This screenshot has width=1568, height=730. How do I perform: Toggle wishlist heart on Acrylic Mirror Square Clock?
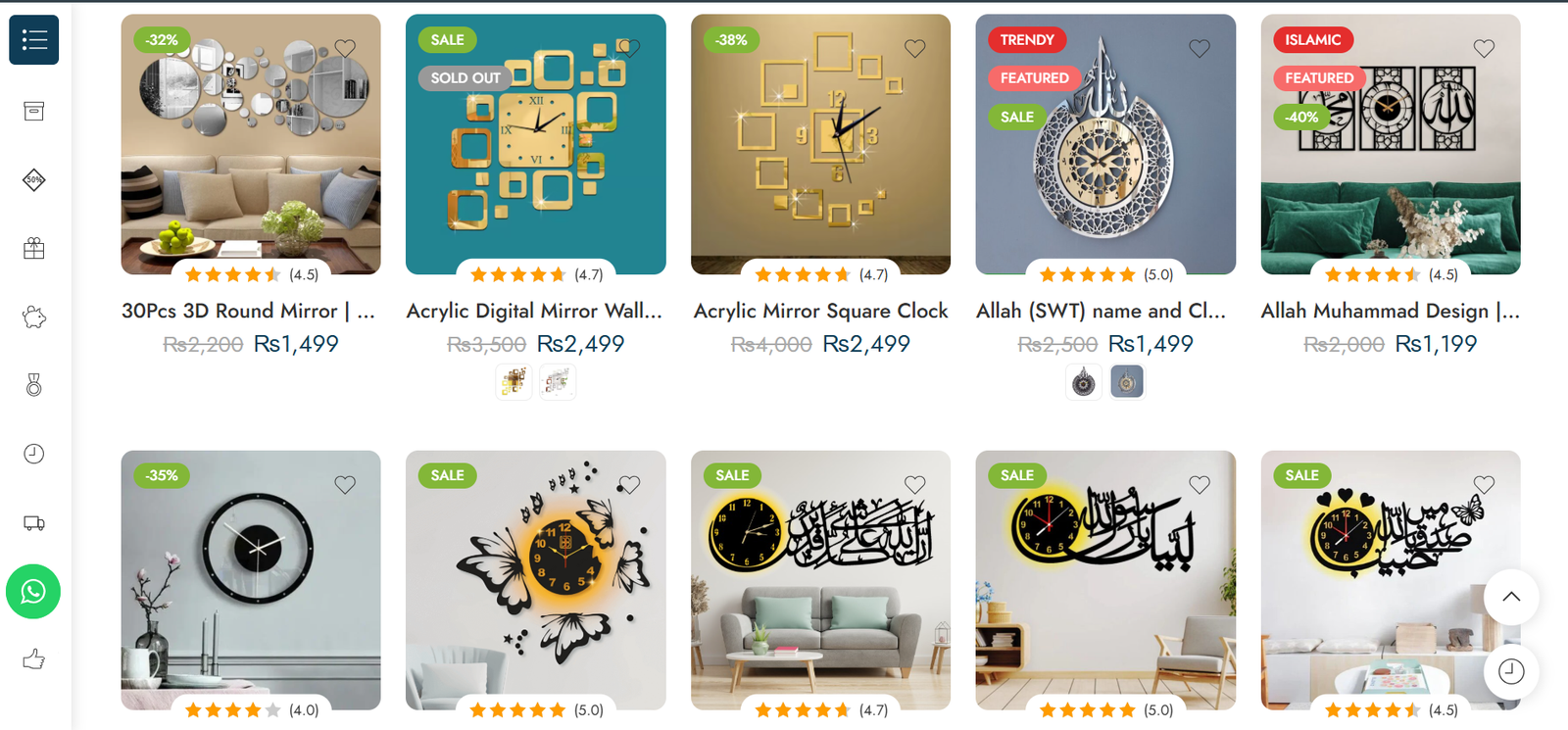coord(915,48)
